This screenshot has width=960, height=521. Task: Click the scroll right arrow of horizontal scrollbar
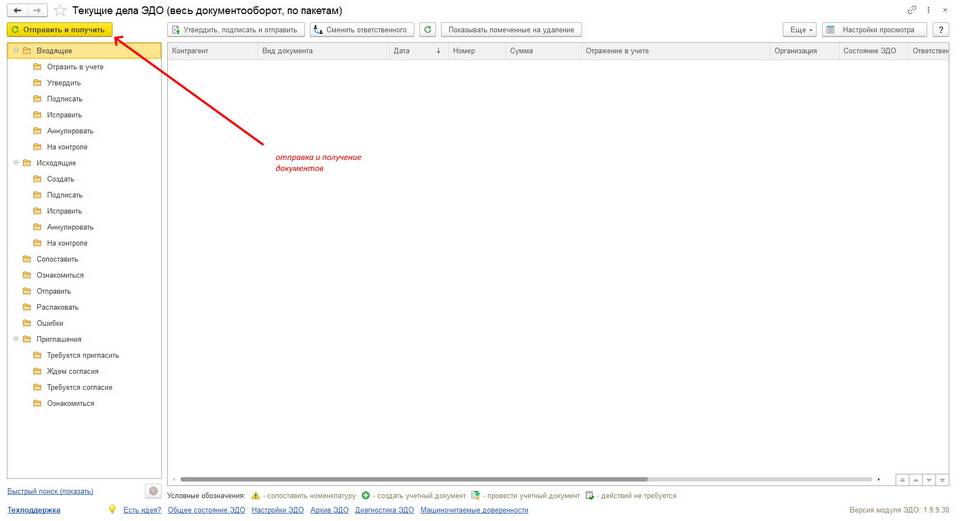click(879, 479)
